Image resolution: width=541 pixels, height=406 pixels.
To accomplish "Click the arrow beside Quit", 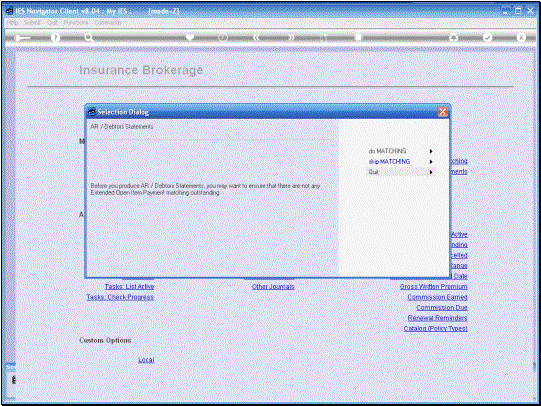I will pyautogui.click(x=431, y=172).
